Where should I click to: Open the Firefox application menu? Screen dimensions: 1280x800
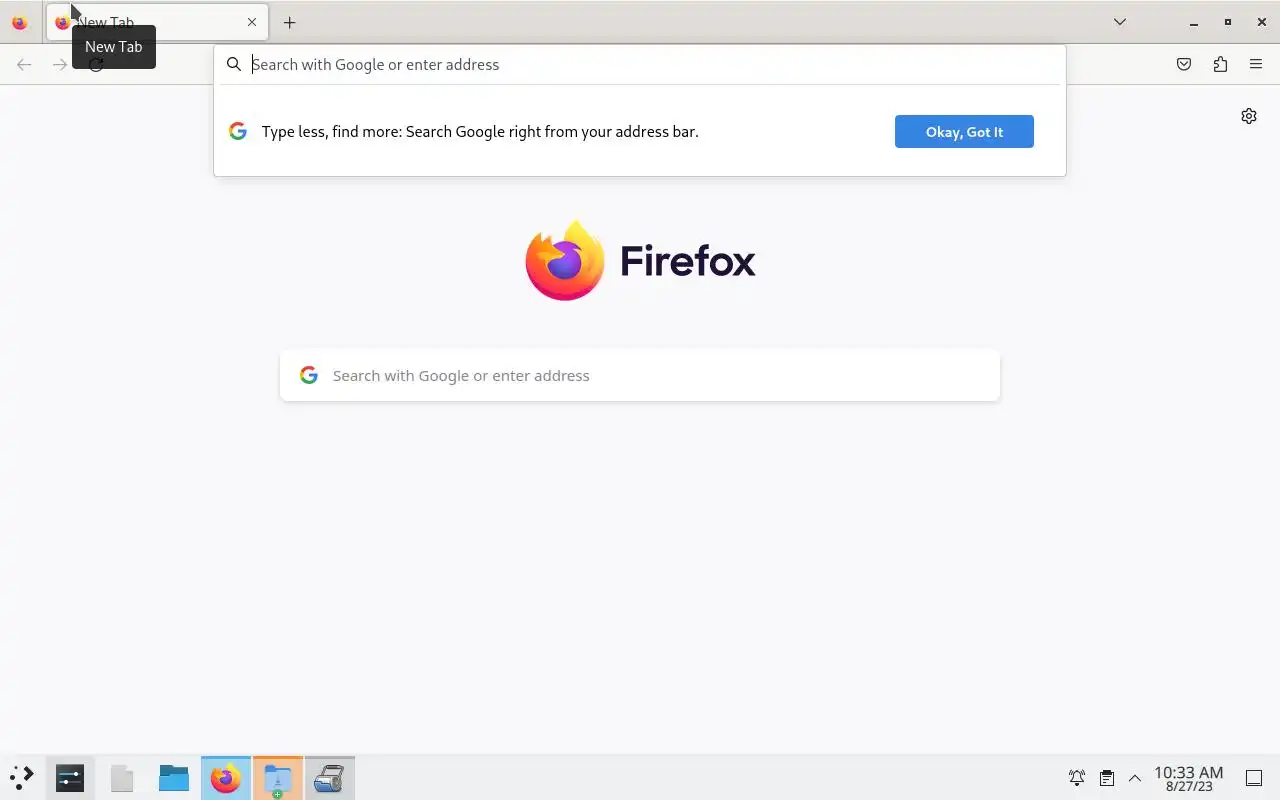(x=1256, y=64)
